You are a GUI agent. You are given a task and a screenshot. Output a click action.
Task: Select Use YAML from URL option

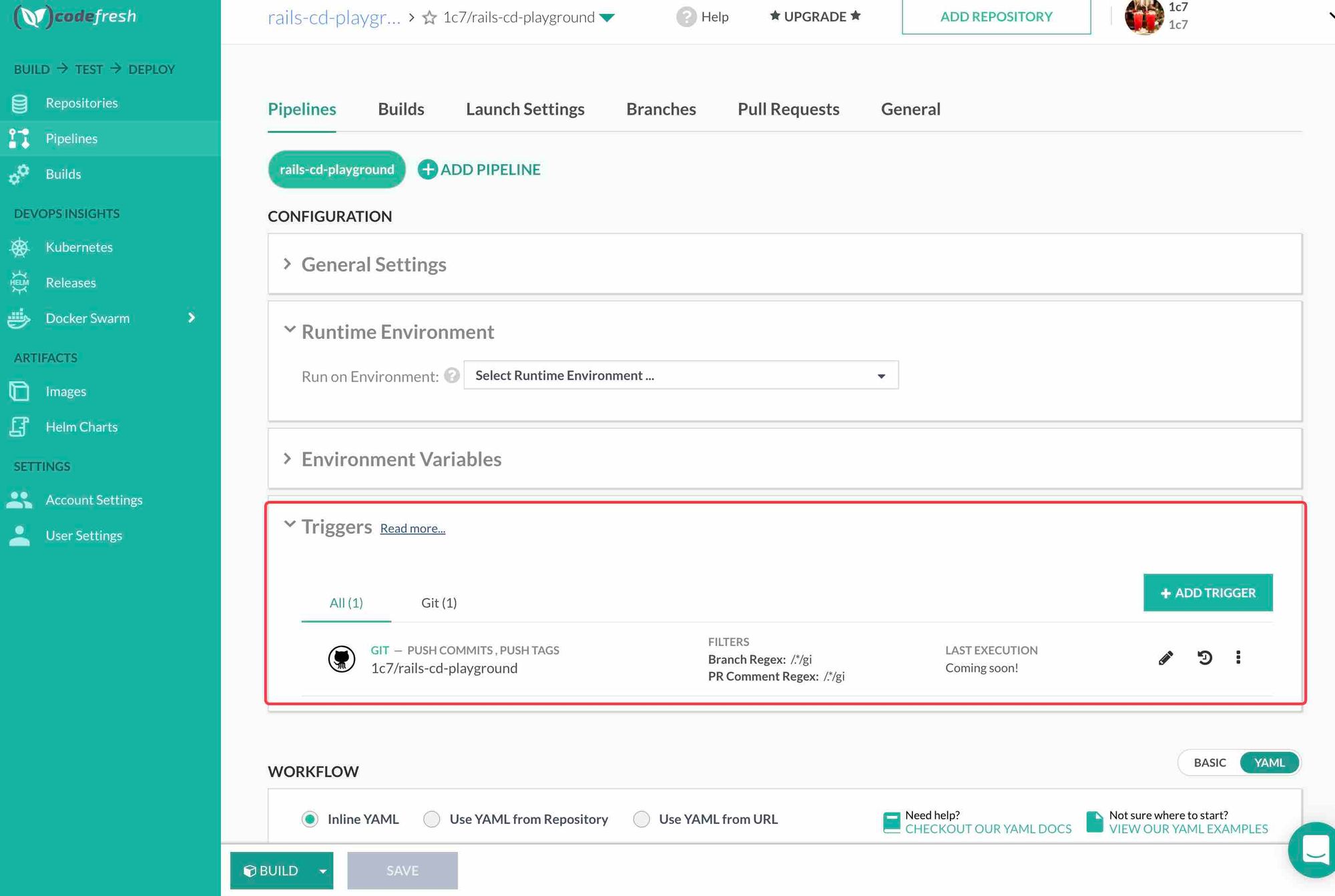tap(641, 819)
